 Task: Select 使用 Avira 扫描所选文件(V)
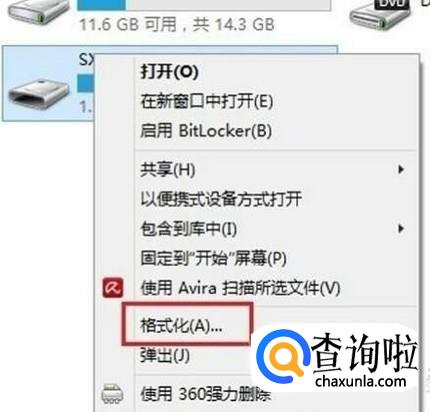pyautogui.click(x=240, y=288)
